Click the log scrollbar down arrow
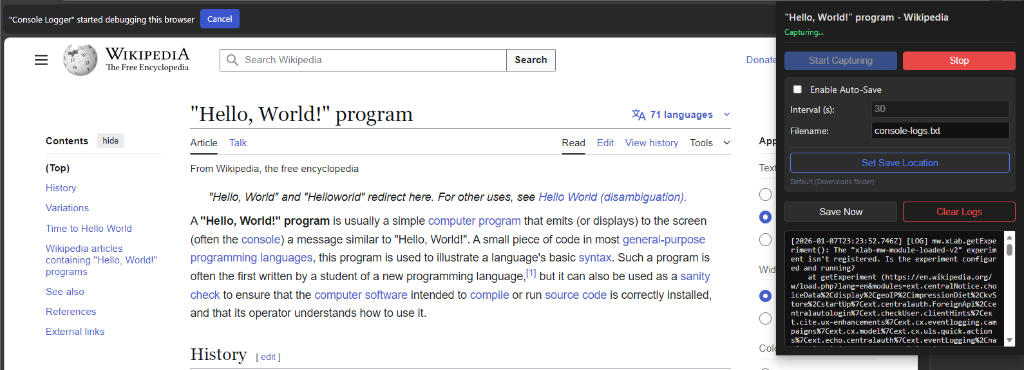This screenshot has height=370, width=1024. (1010, 341)
